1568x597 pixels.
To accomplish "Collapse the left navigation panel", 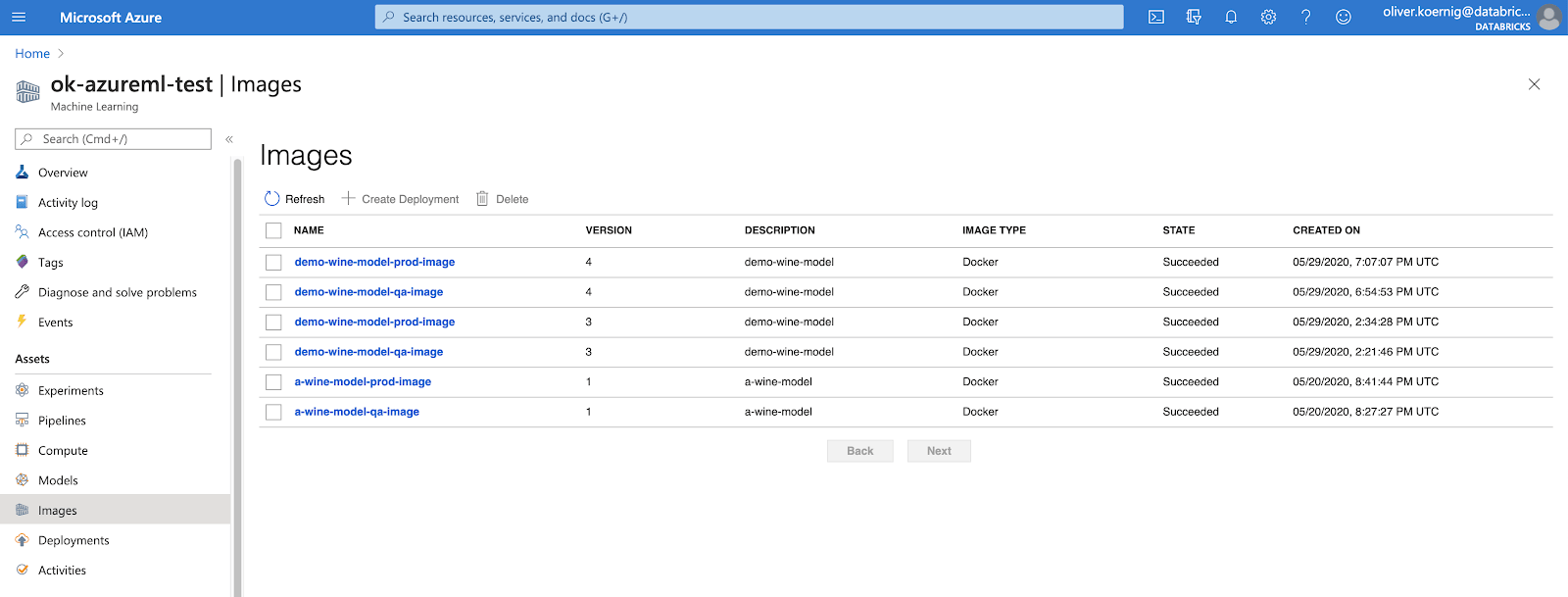I will 229,139.
